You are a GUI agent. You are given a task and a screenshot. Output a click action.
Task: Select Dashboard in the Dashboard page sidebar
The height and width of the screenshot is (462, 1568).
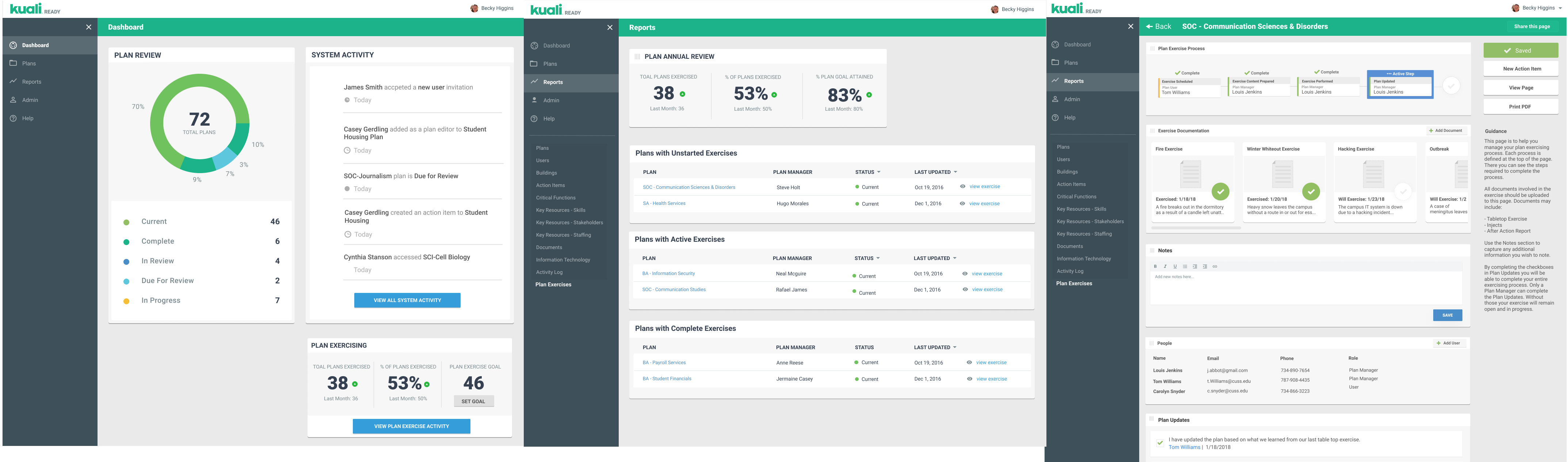(35, 46)
